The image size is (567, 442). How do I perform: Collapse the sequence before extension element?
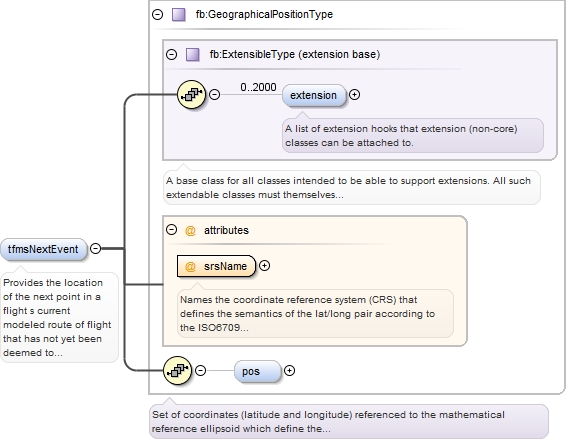pos(215,95)
